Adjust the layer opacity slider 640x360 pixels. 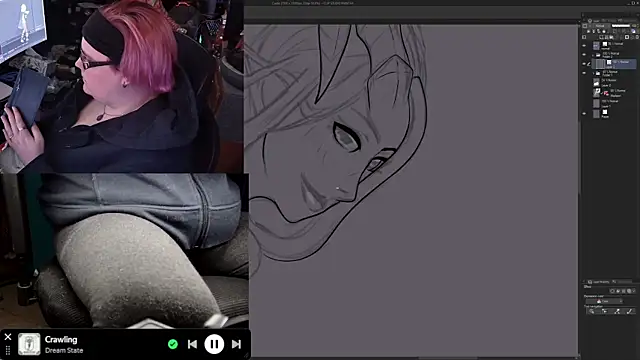tap(621, 26)
